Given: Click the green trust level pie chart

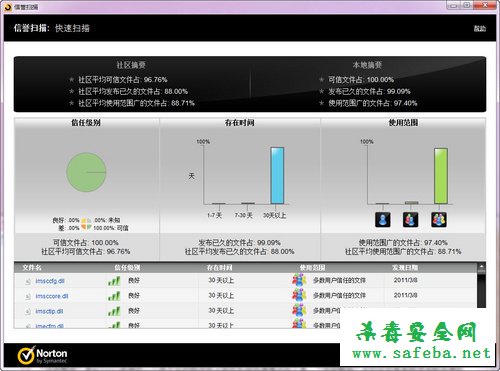Looking at the screenshot, I should 86,172.
